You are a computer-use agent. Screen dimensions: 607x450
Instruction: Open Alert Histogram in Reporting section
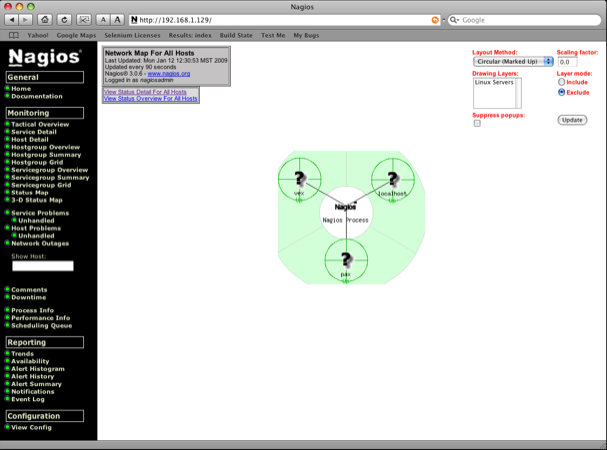[x=38, y=369]
